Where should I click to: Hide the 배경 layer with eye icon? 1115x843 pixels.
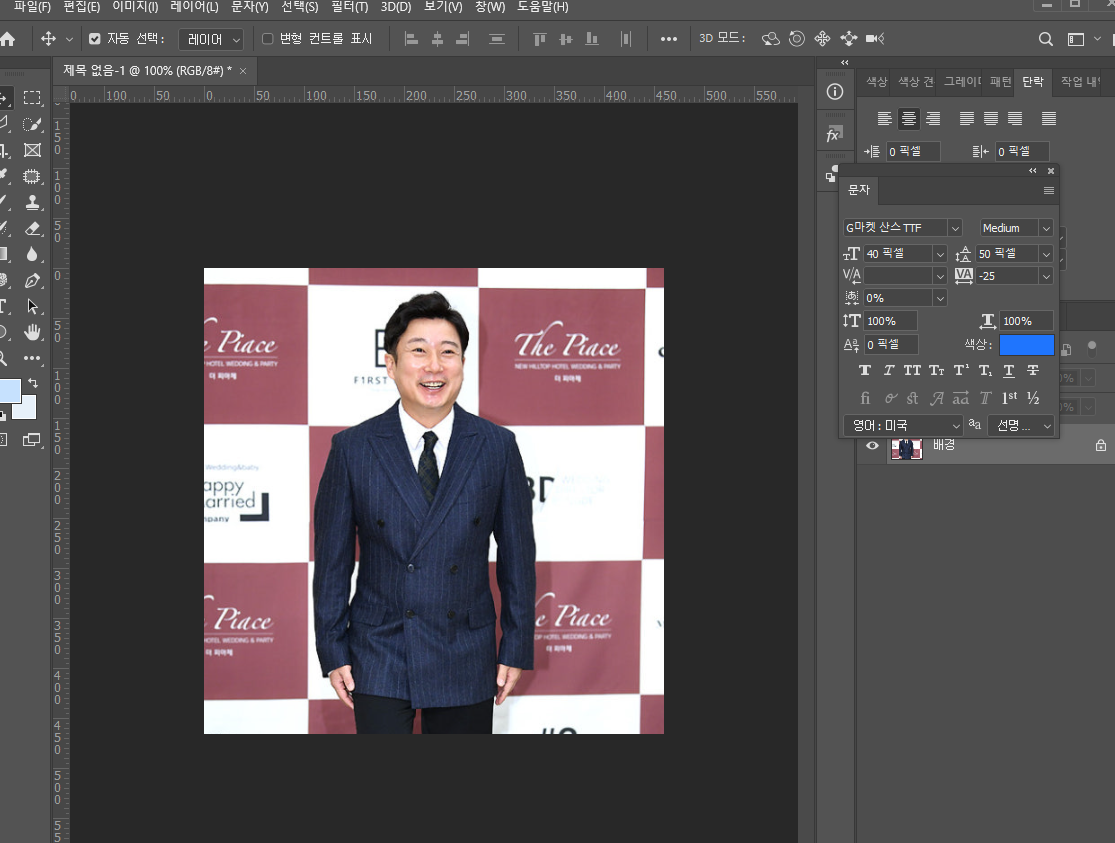(872, 446)
